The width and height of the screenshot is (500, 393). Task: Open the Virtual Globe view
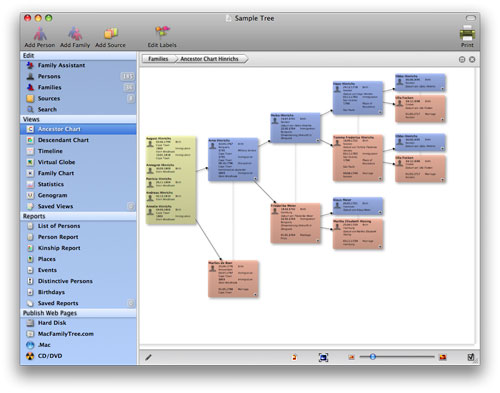(x=78, y=162)
